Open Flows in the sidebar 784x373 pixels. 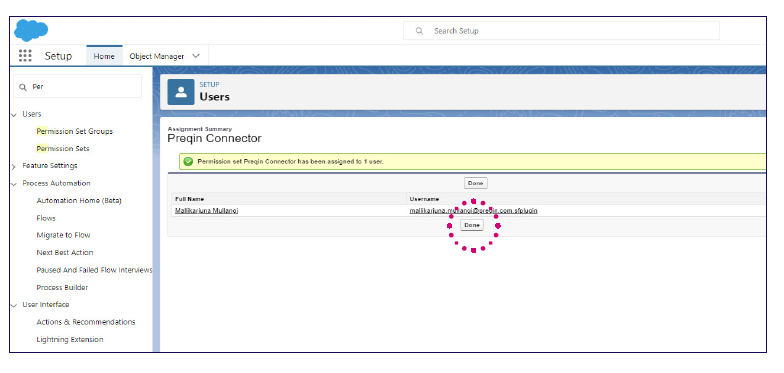(x=46, y=218)
